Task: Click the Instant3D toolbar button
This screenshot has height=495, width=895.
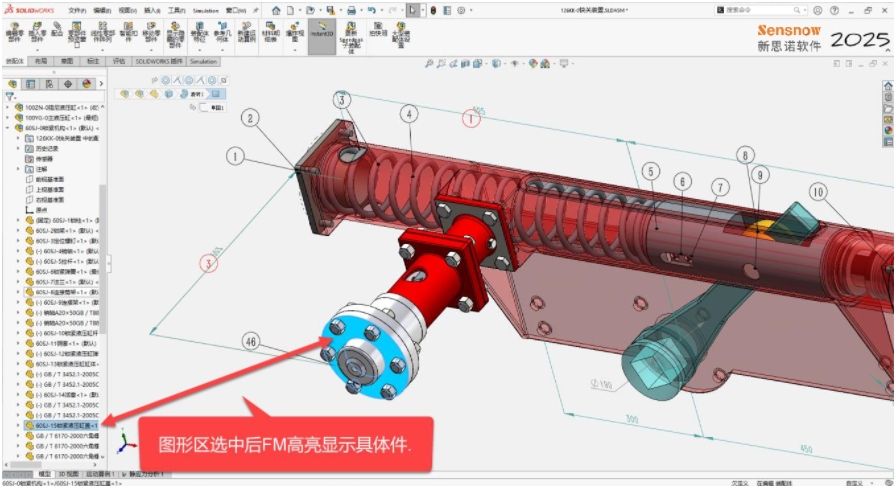Action: (x=321, y=34)
